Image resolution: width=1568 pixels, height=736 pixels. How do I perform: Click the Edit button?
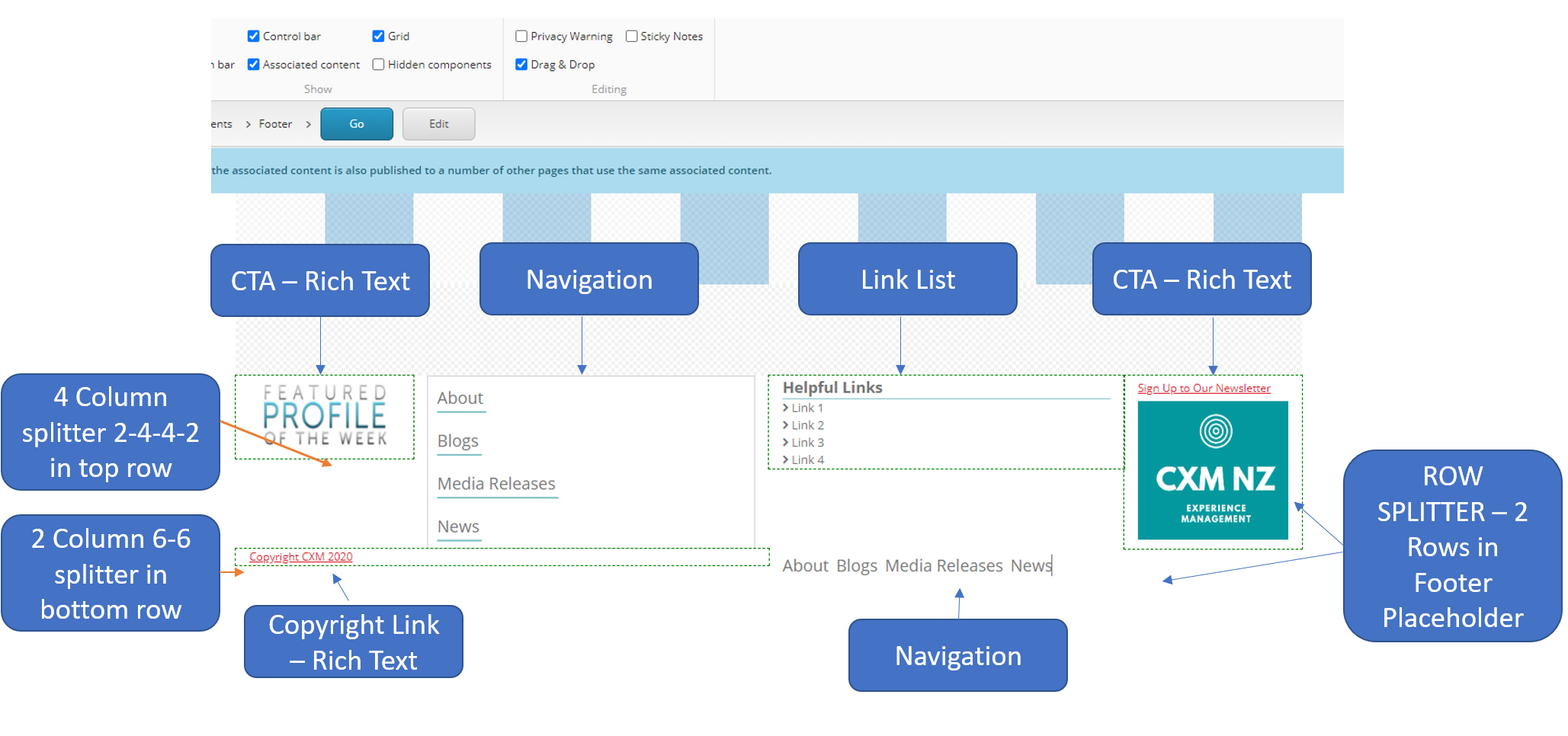coord(438,123)
